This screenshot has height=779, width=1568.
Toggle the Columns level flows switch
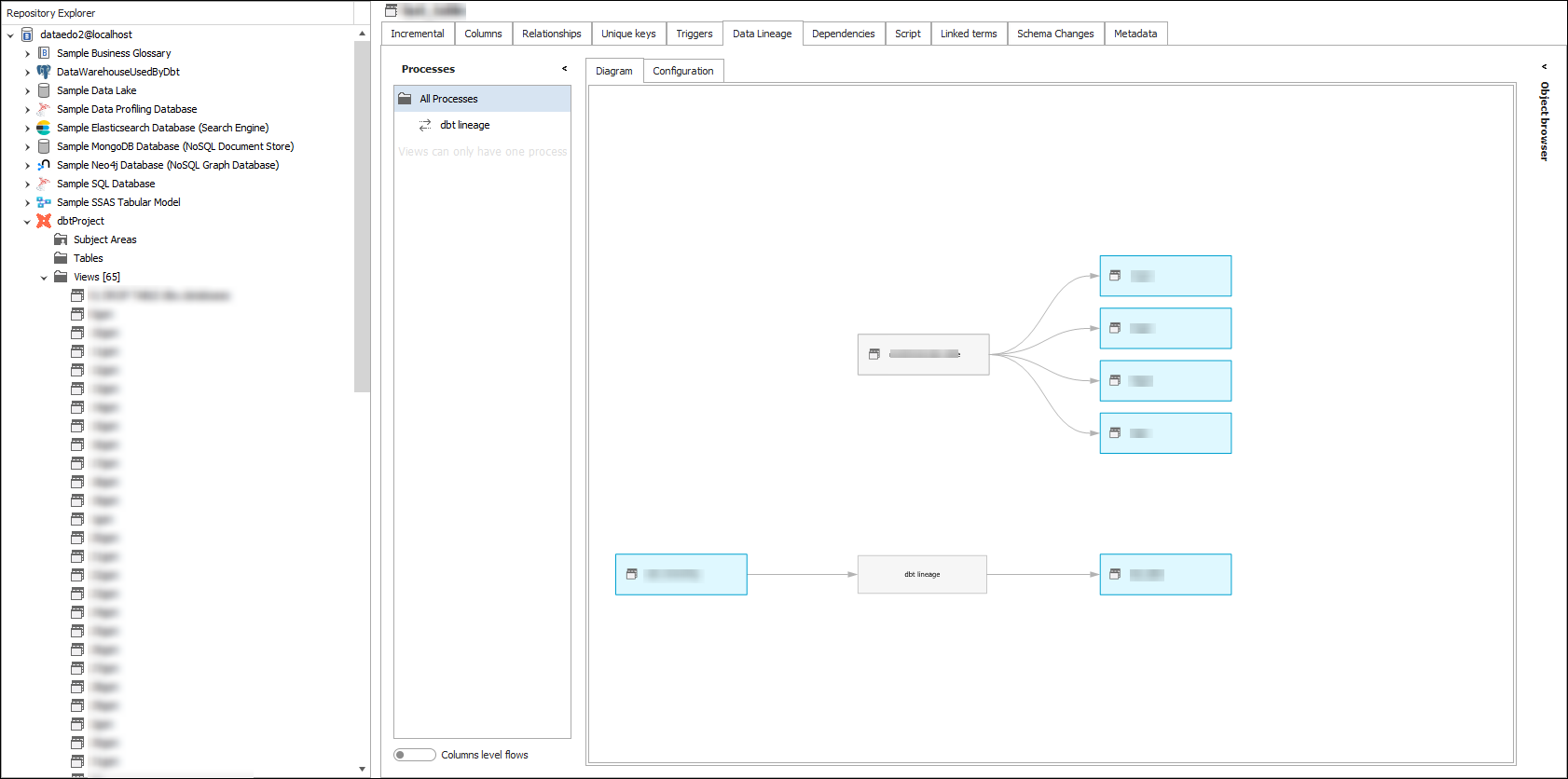pyautogui.click(x=414, y=755)
